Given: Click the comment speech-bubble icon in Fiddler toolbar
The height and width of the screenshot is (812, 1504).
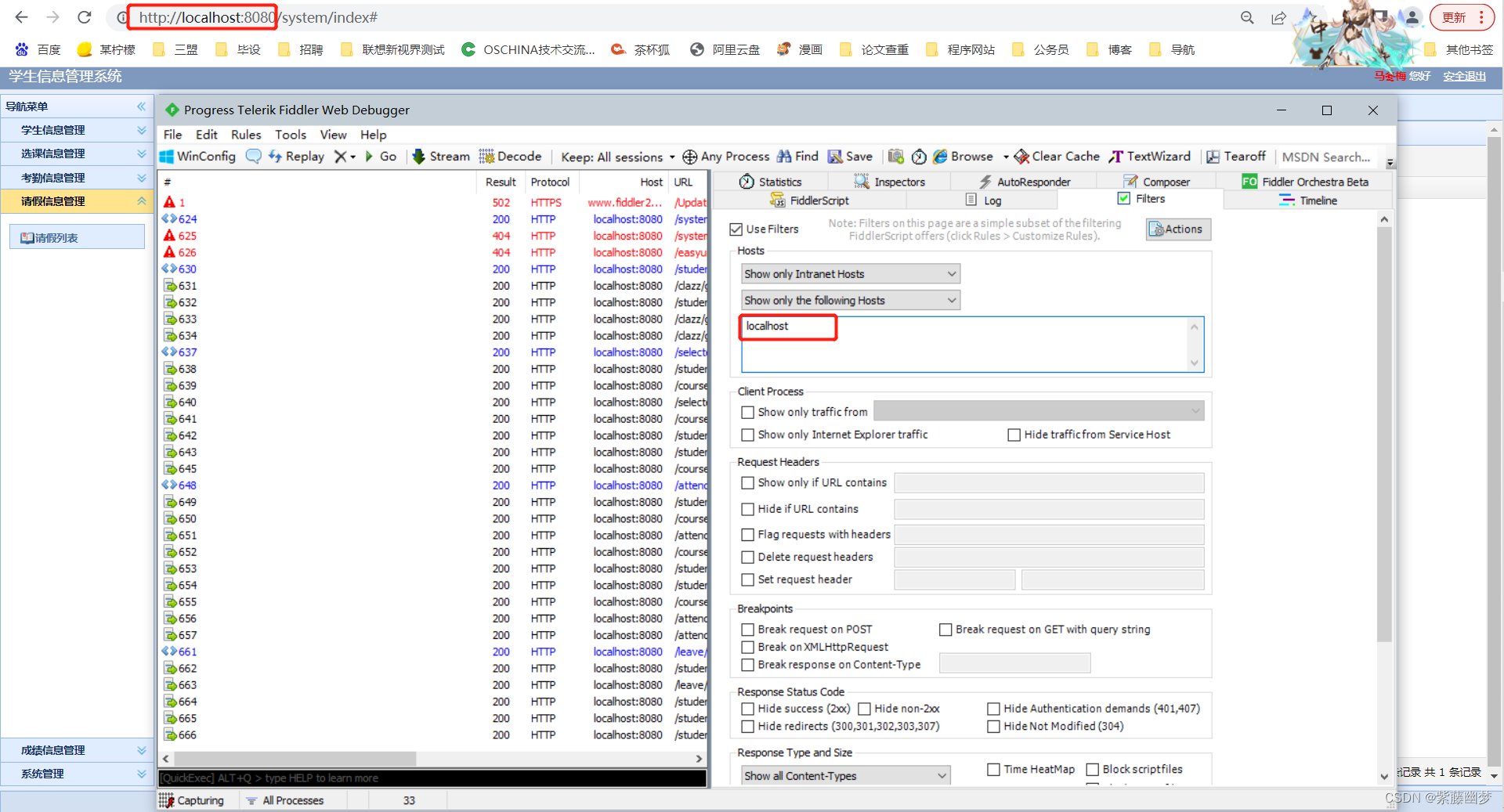Looking at the screenshot, I should pyautogui.click(x=253, y=157).
